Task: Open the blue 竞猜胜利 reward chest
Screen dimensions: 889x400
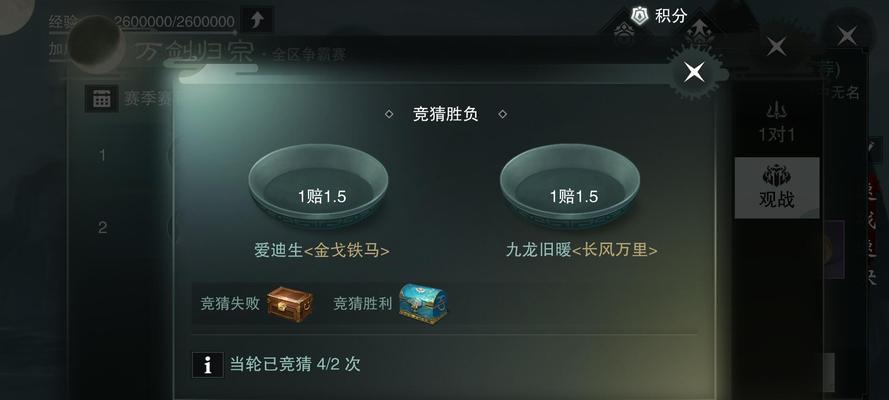Action: point(423,304)
